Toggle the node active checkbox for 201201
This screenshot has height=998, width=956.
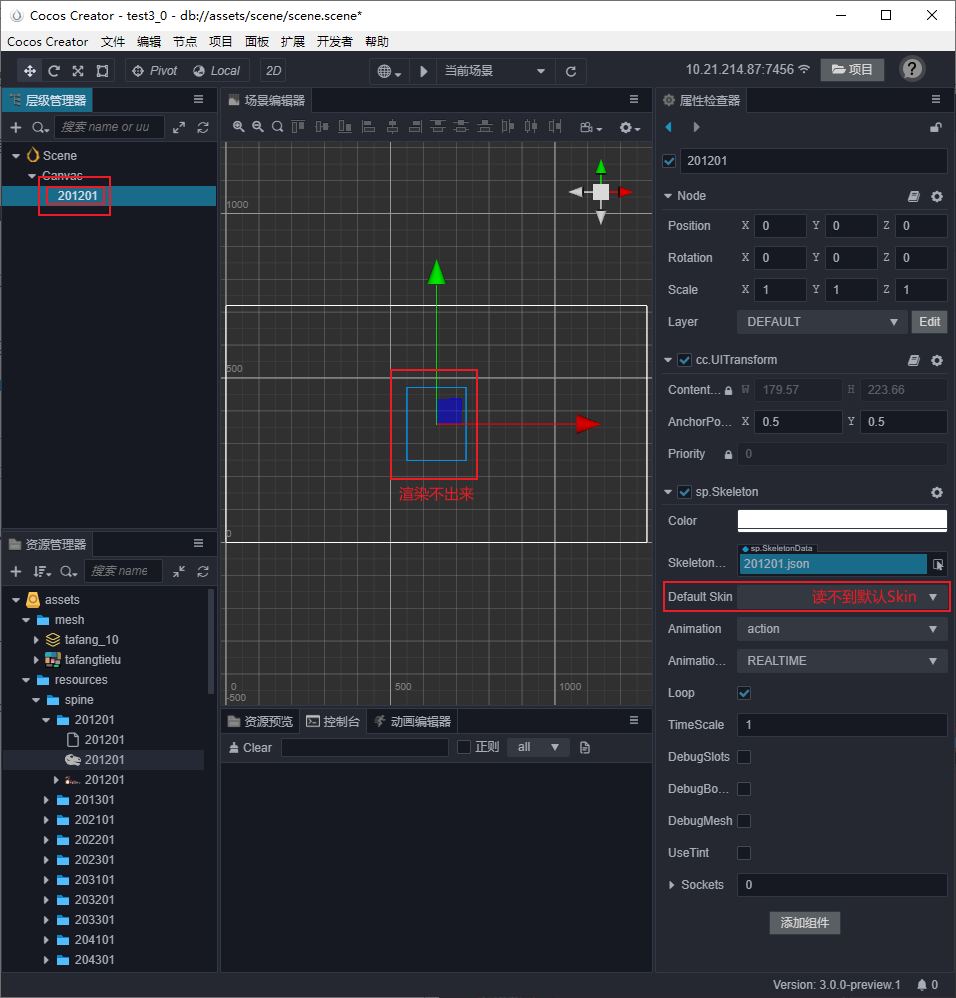[x=669, y=161]
